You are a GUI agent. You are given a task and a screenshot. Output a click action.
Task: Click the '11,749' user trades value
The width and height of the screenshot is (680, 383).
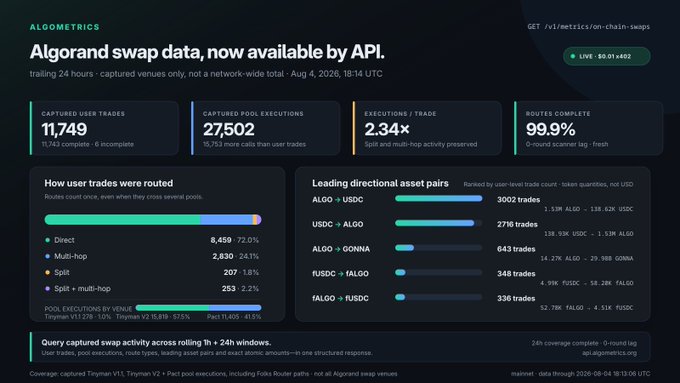[64, 129]
